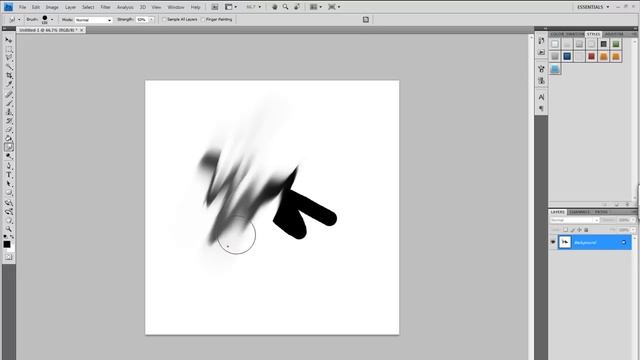The image size is (640, 360).
Task: Toggle Quick Mask mode at the toolbox bottom
Action: (x=9, y=257)
